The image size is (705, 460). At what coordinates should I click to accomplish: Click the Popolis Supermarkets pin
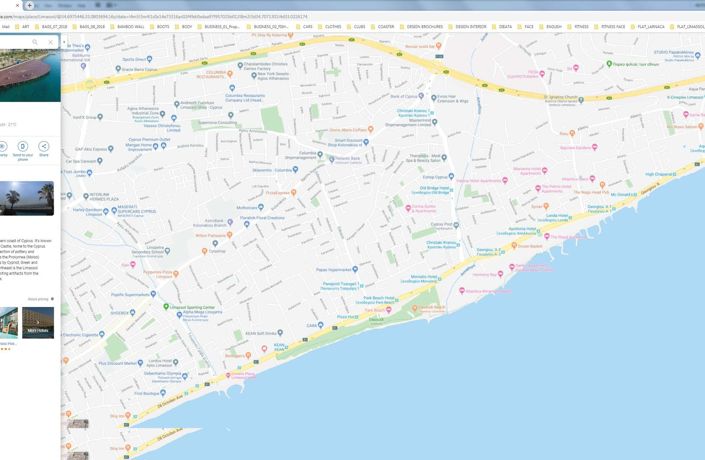pyautogui.click(x=153, y=294)
